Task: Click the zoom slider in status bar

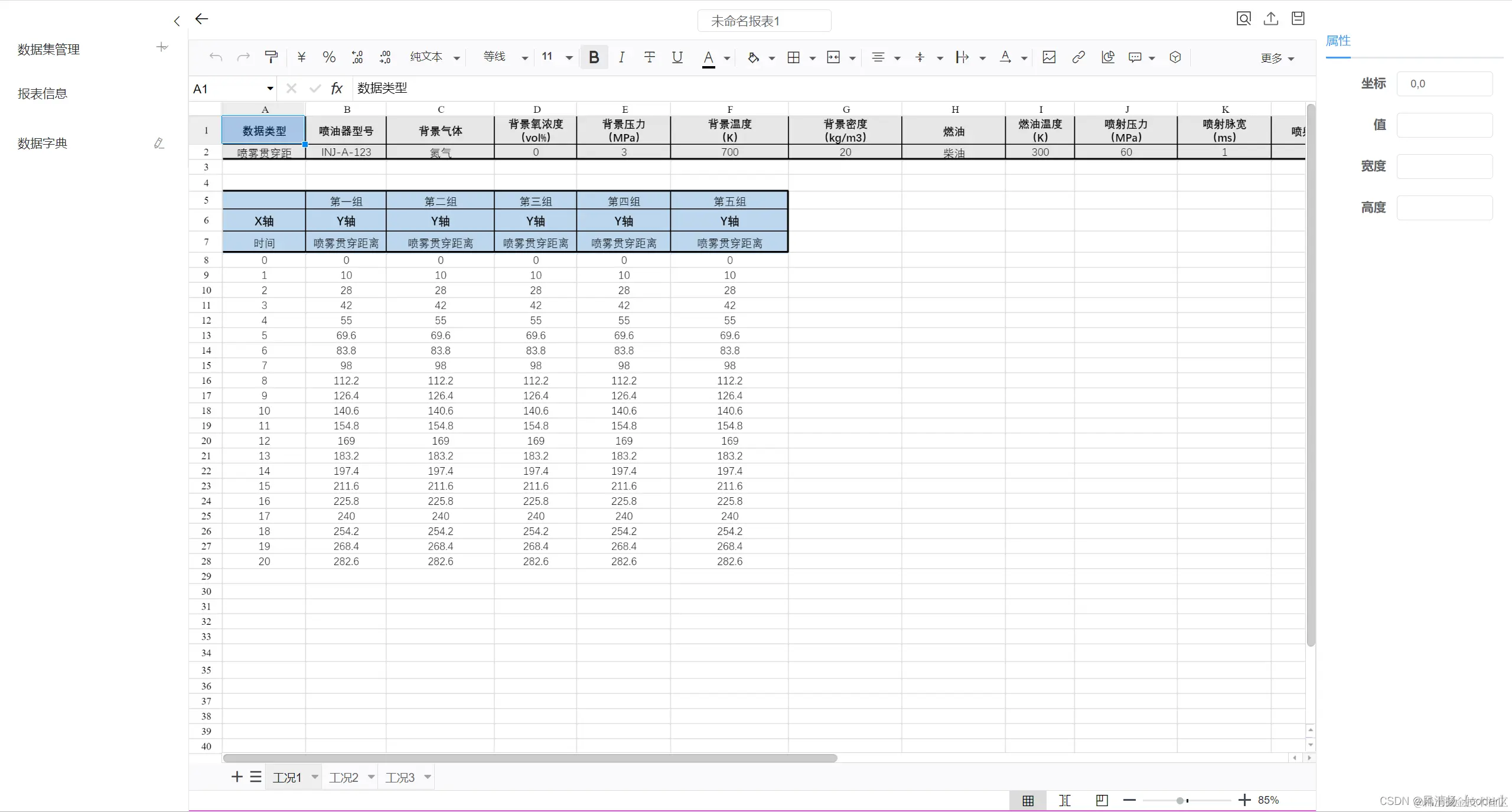Action: [x=1180, y=800]
